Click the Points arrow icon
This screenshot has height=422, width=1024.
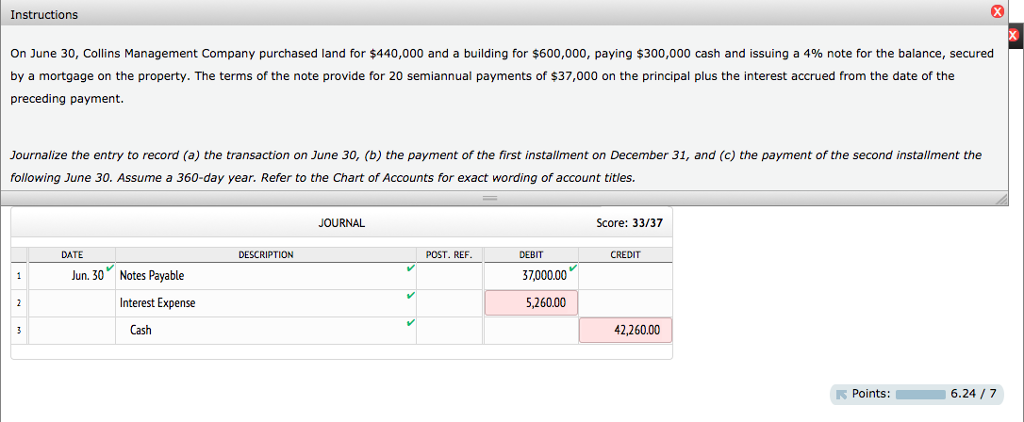[x=842, y=394]
